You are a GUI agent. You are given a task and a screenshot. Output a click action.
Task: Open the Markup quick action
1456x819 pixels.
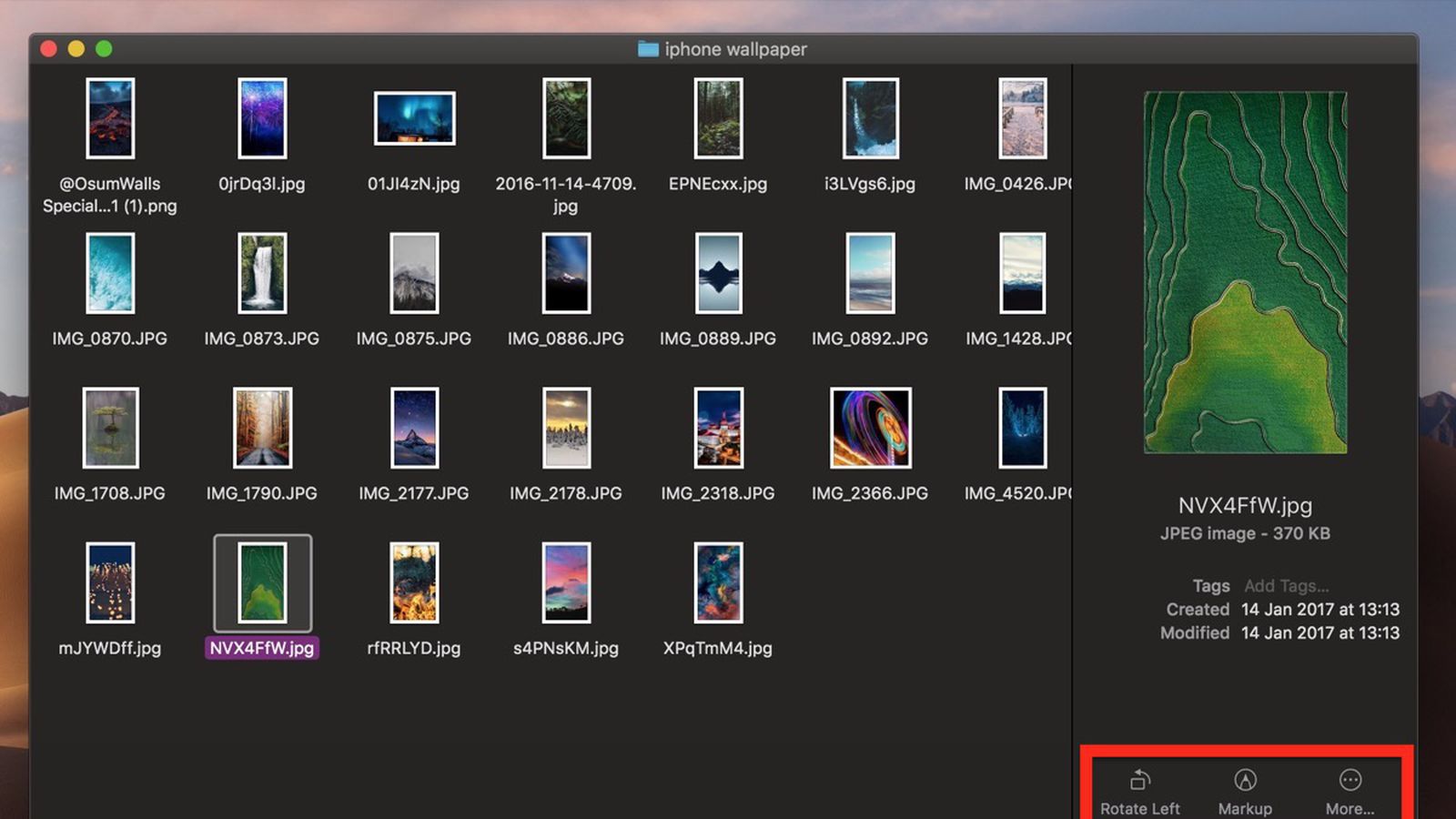coord(1245,781)
